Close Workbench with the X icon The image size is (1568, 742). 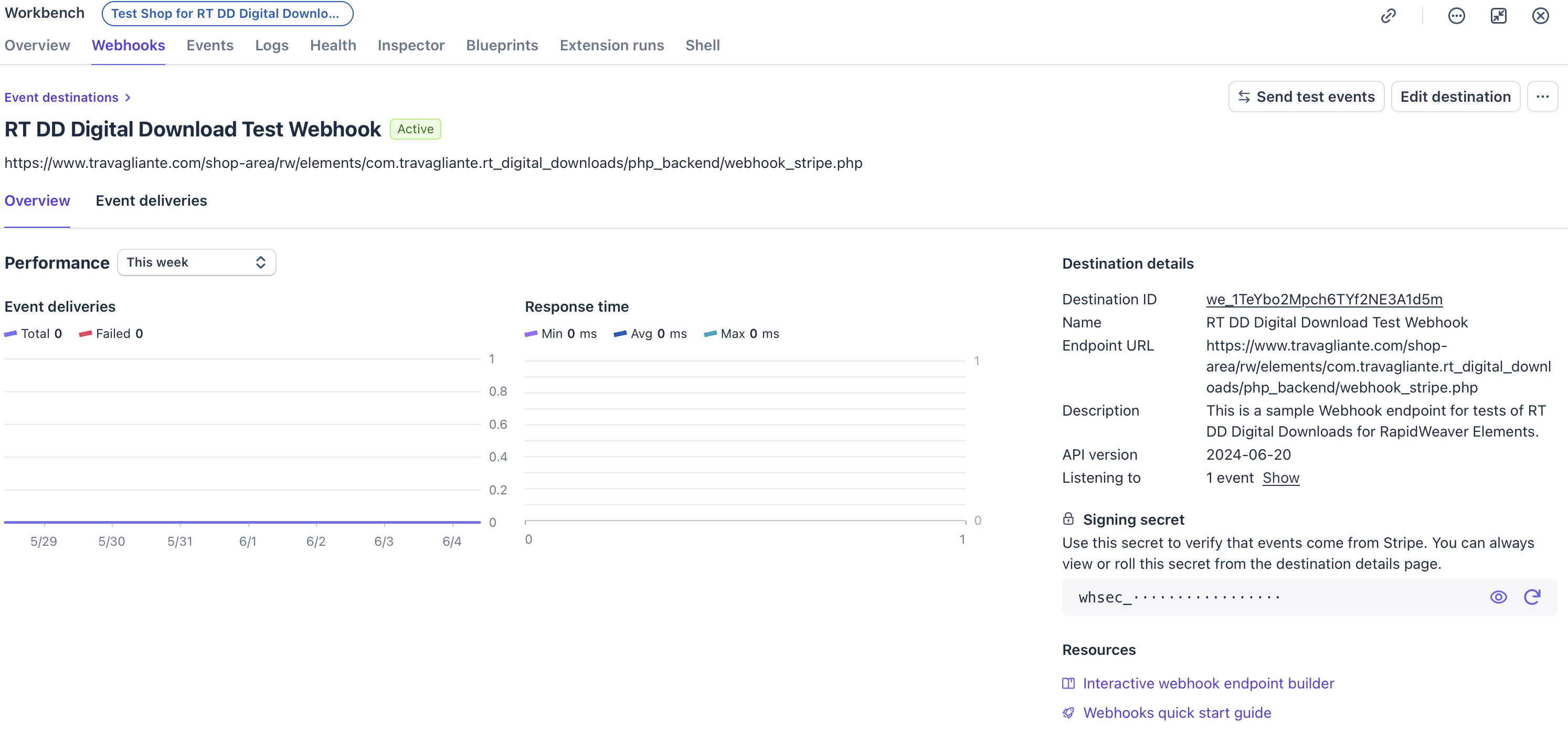coord(1540,16)
